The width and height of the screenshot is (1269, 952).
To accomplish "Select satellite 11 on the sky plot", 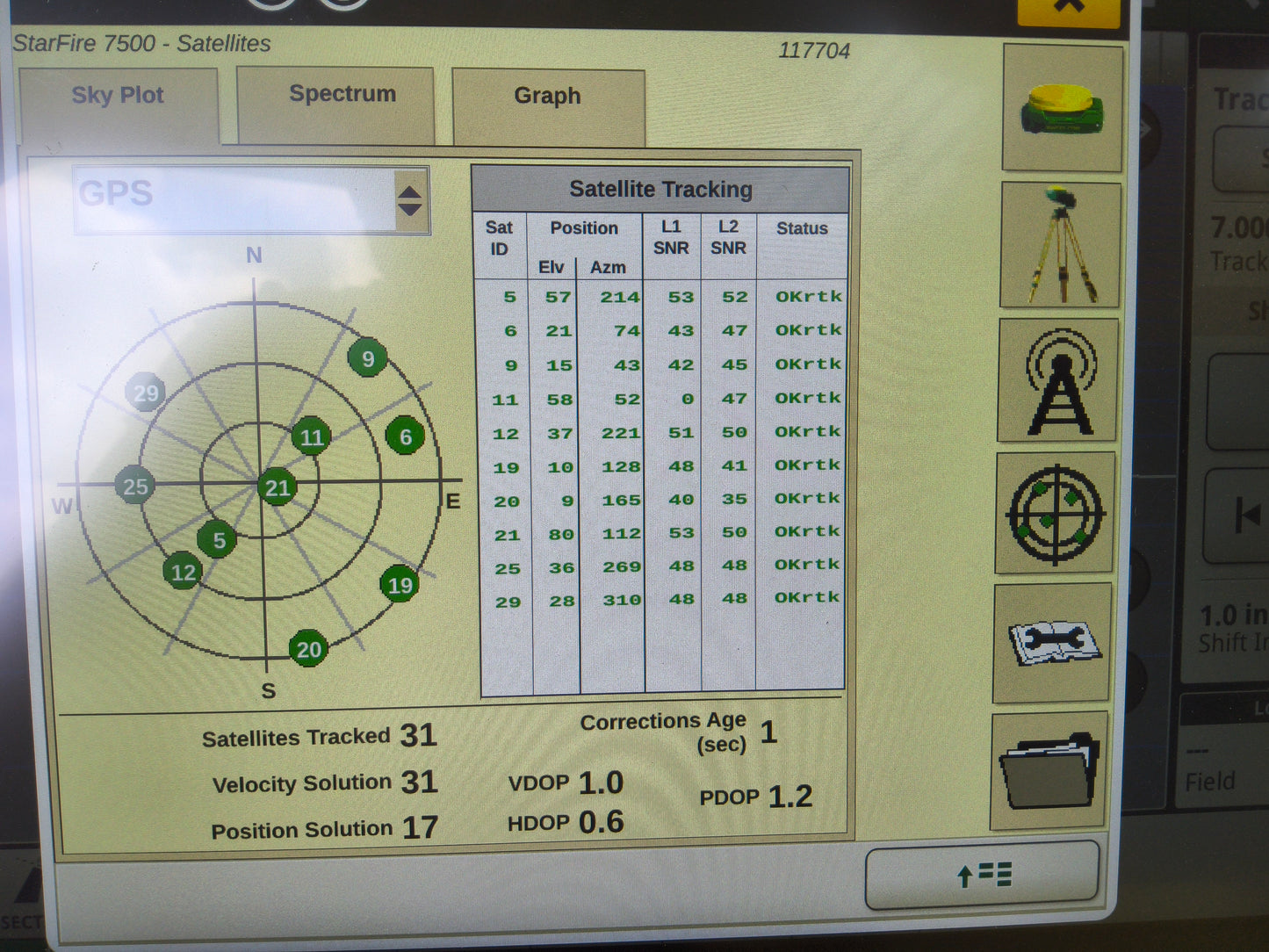I will pyautogui.click(x=311, y=437).
